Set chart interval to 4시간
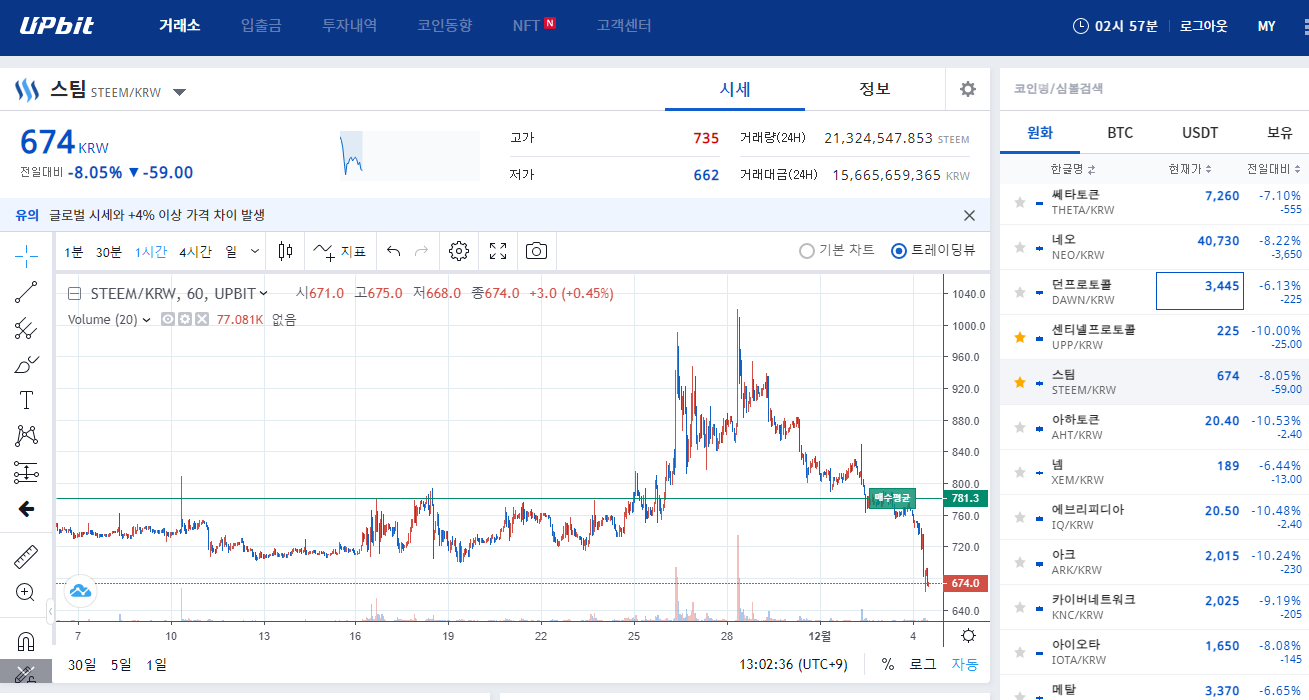Image resolution: width=1309 pixels, height=700 pixels. pos(195,251)
